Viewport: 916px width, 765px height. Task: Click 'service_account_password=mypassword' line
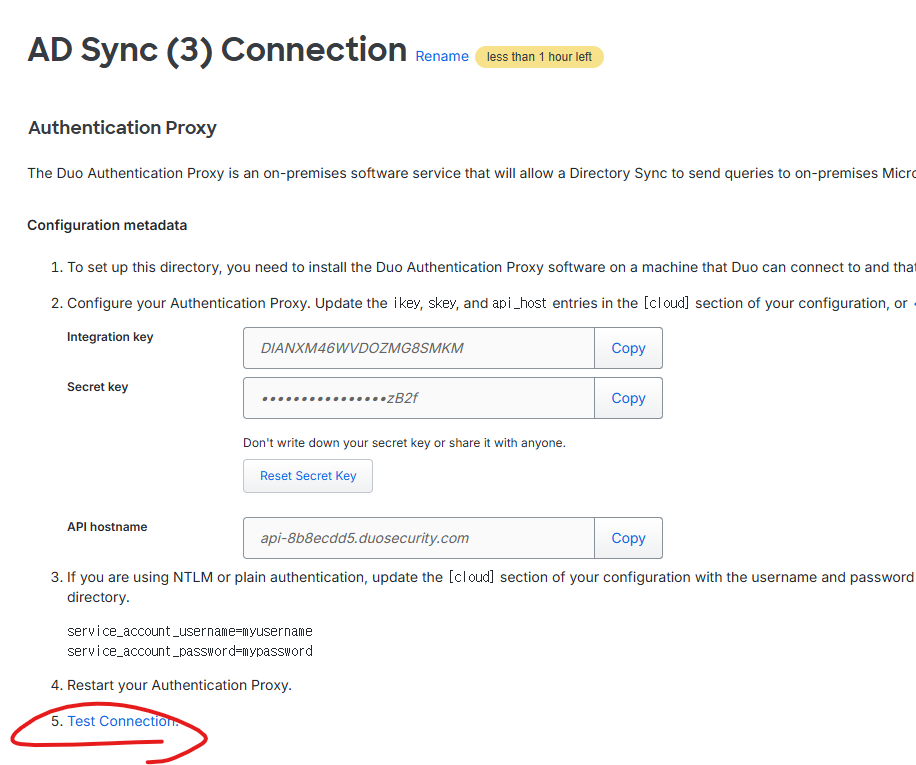tap(190, 651)
